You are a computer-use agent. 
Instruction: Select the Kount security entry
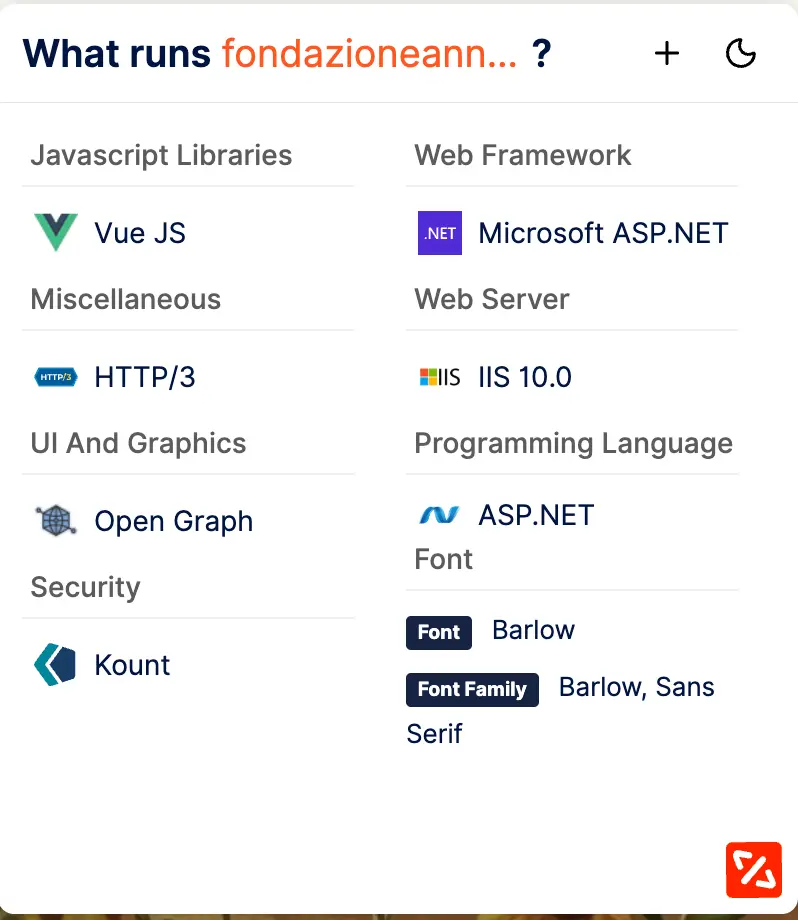[132, 665]
